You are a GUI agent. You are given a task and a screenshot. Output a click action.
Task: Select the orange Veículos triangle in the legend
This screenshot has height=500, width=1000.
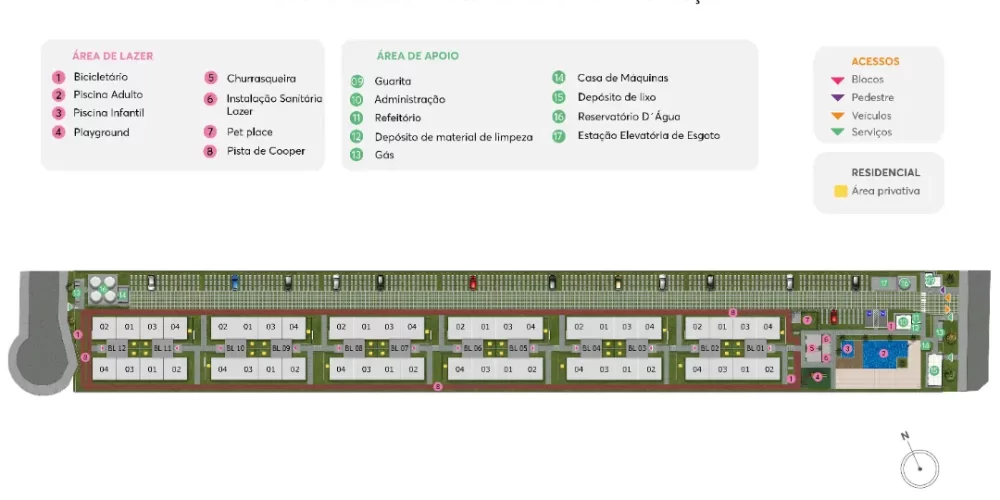[x=838, y=115]
